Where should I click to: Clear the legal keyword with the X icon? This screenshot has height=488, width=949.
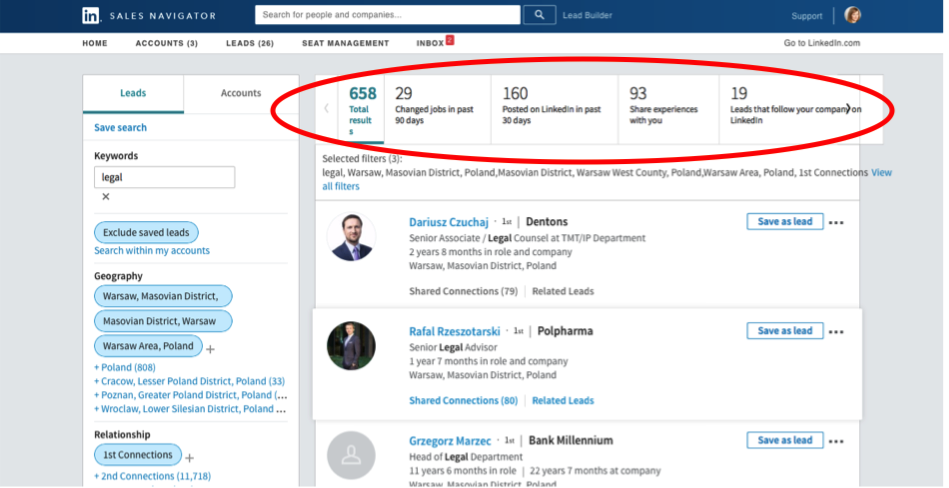[x=106, y=197]
